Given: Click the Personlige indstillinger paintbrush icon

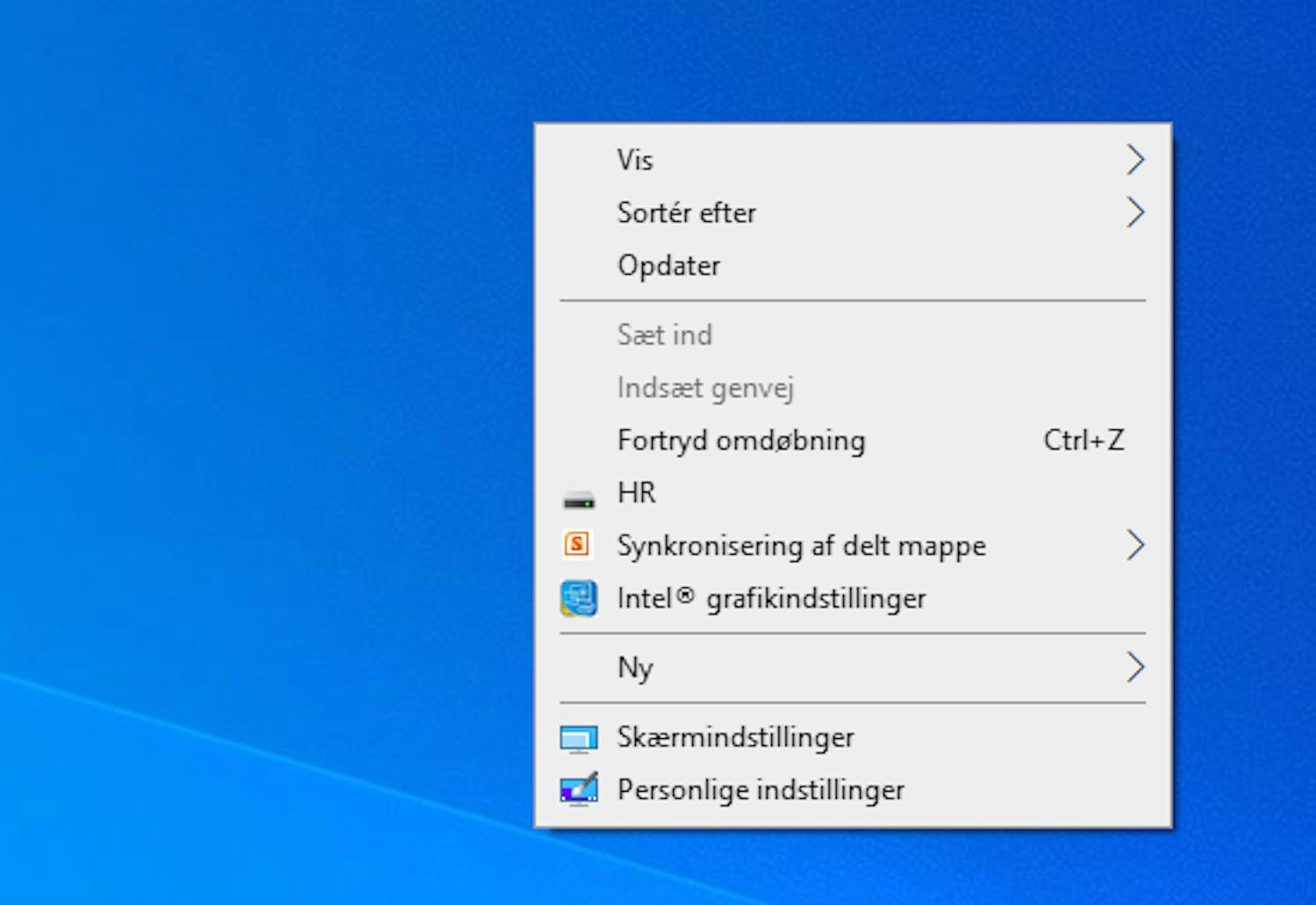Looking at the screenshot, I should [577, 789].
